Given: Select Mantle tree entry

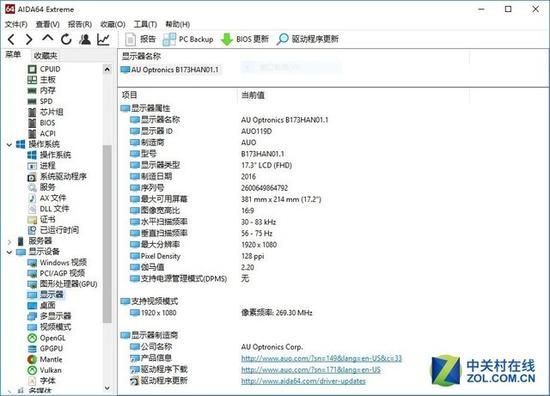Looking at the screenshot, I should [x=45, y=360].
